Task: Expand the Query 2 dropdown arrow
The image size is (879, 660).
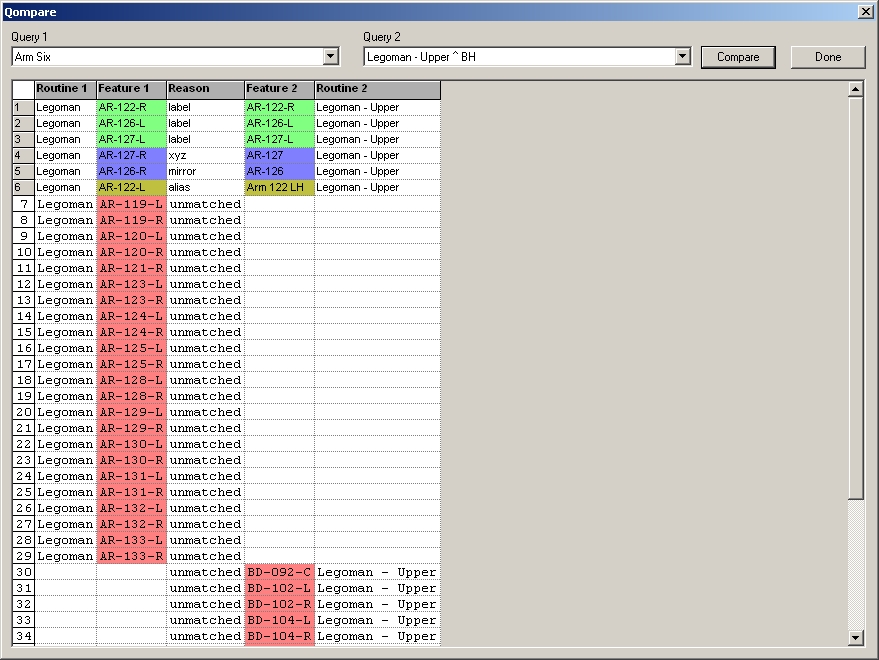Action: [x=683, y=57]
